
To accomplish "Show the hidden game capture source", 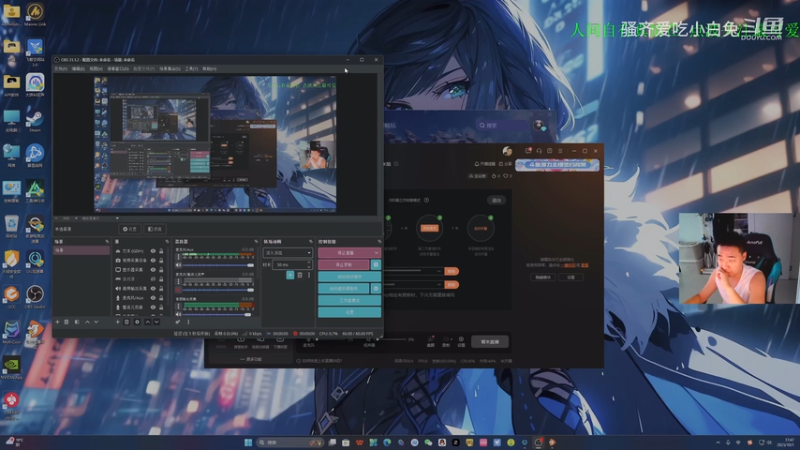I will tap(153, 279).
